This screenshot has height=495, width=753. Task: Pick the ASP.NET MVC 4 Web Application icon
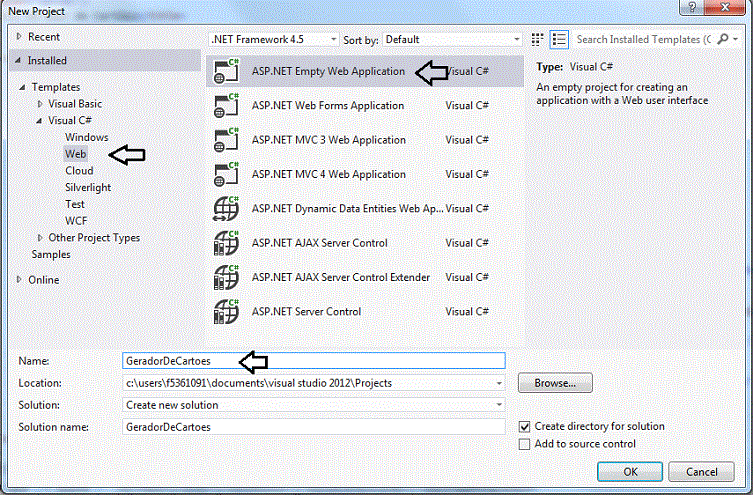point(226,174)
